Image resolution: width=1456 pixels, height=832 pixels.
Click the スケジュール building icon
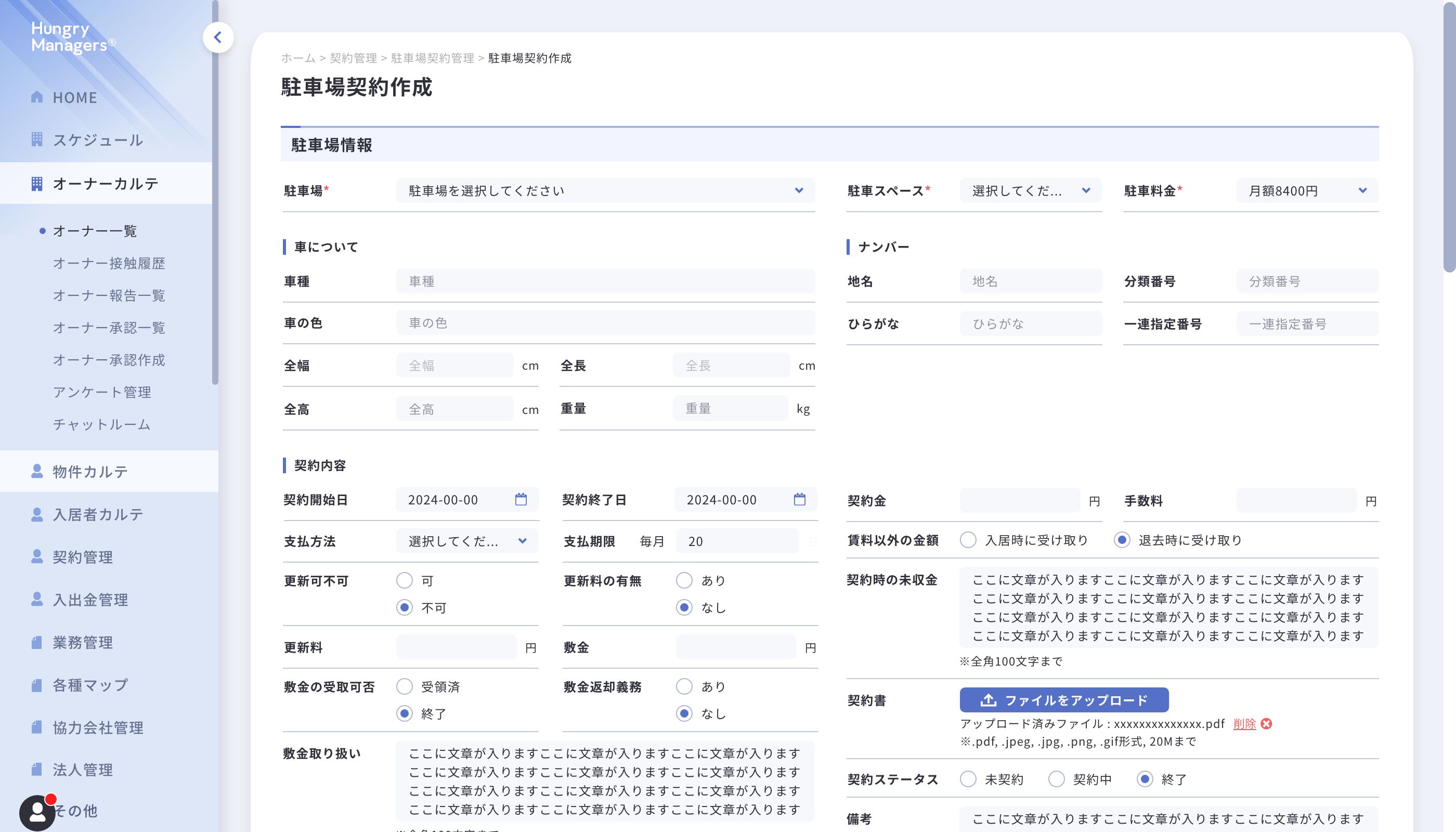(x=37, y=139)
